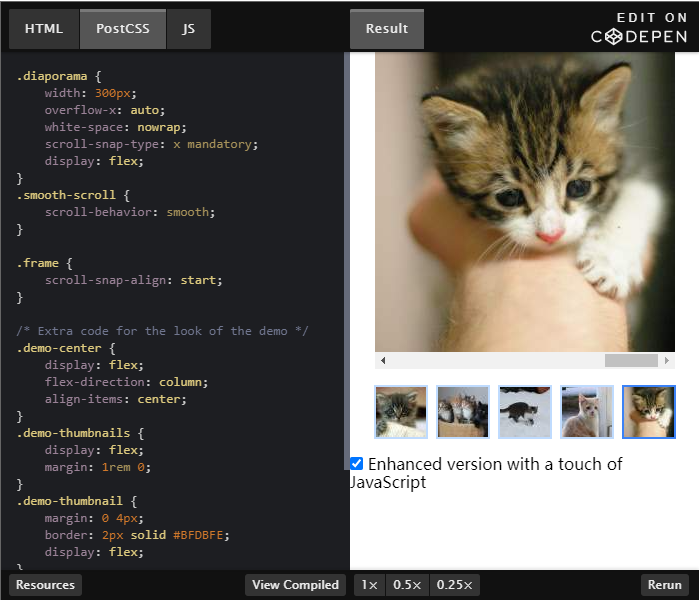The image size is (699, 600).
Task: Click the slideshow scrollbar right arrow
Action: tap(666, 360)
